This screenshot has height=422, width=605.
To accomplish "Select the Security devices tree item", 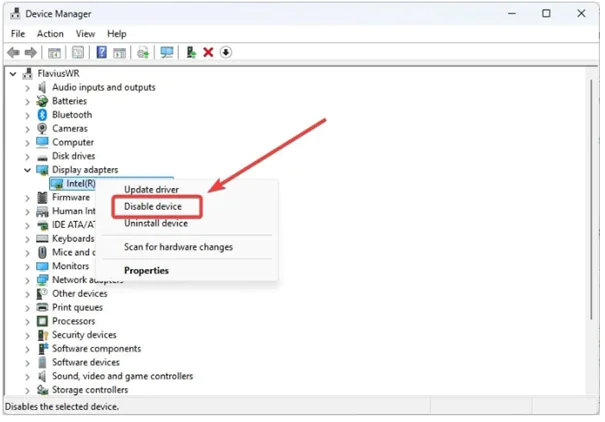I will (84, 335).
